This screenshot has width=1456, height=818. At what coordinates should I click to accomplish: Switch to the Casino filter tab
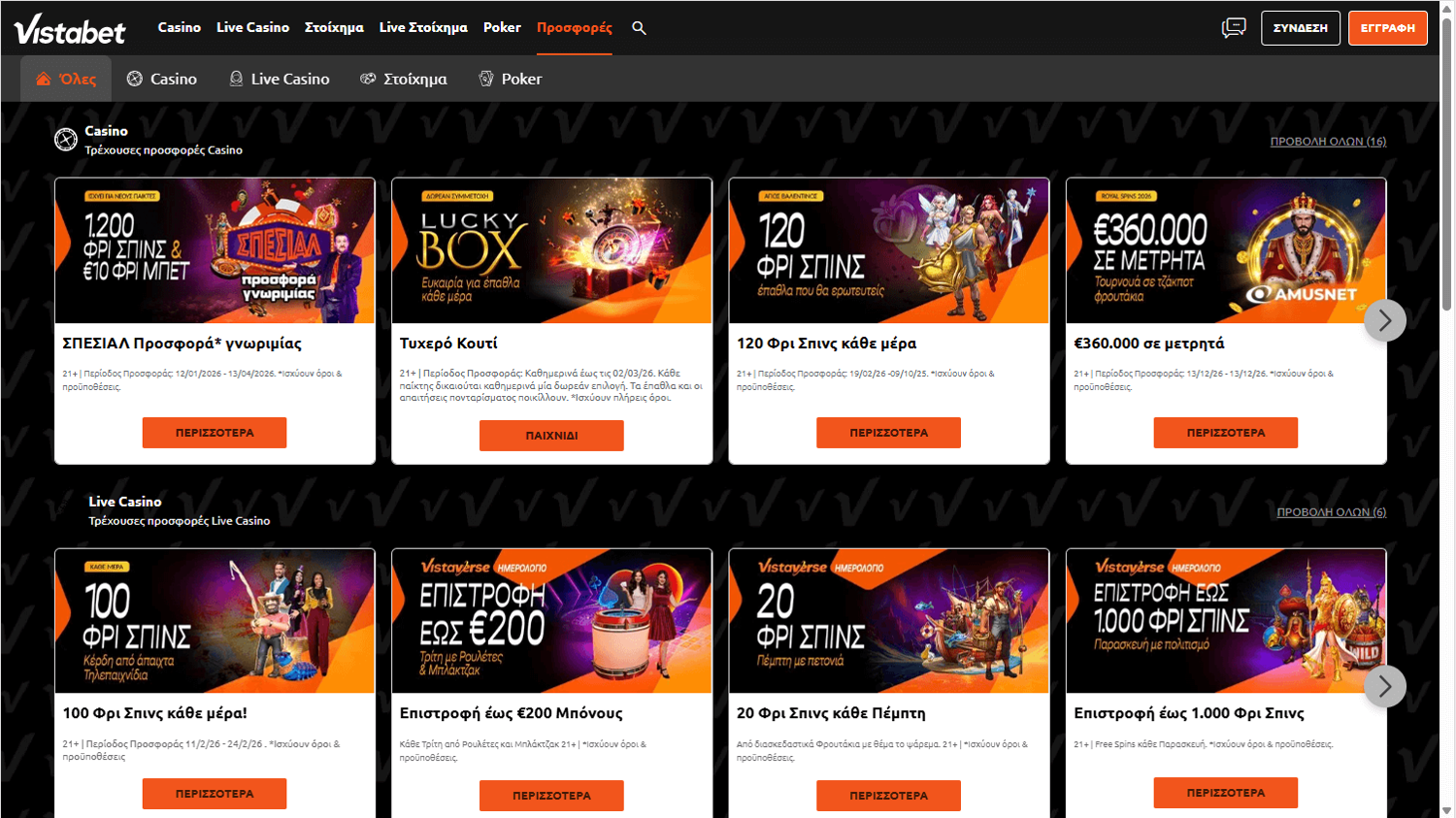[161, 78]
